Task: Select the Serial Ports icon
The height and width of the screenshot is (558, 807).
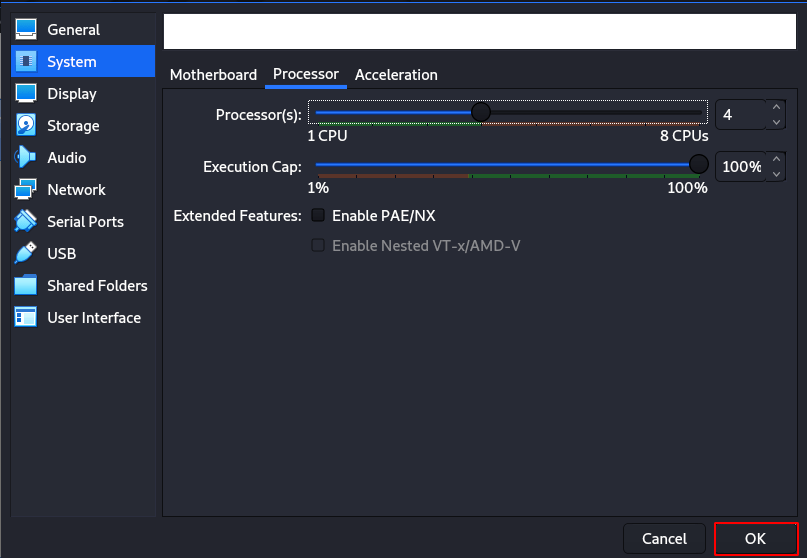Action: click(x=26, y=221)
